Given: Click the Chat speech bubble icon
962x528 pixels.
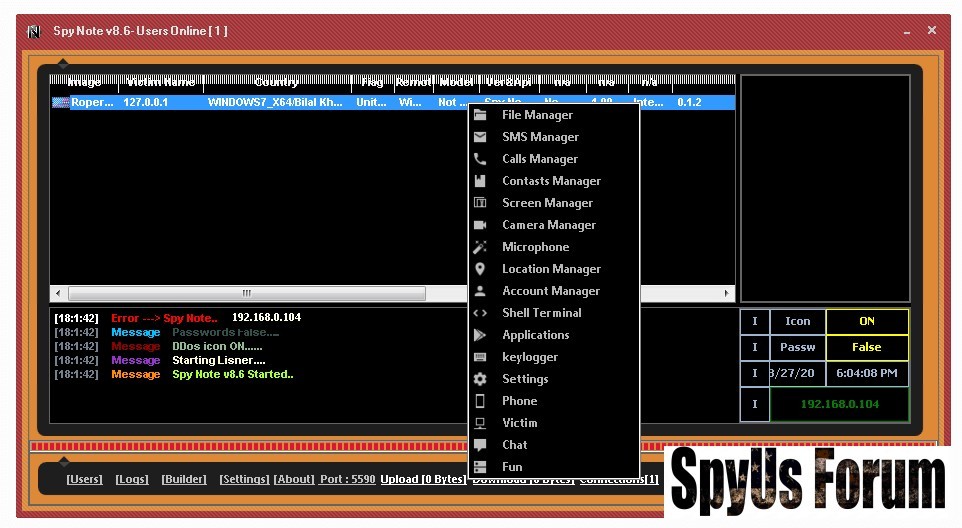Looking at the screenshot, I should 480,445.
